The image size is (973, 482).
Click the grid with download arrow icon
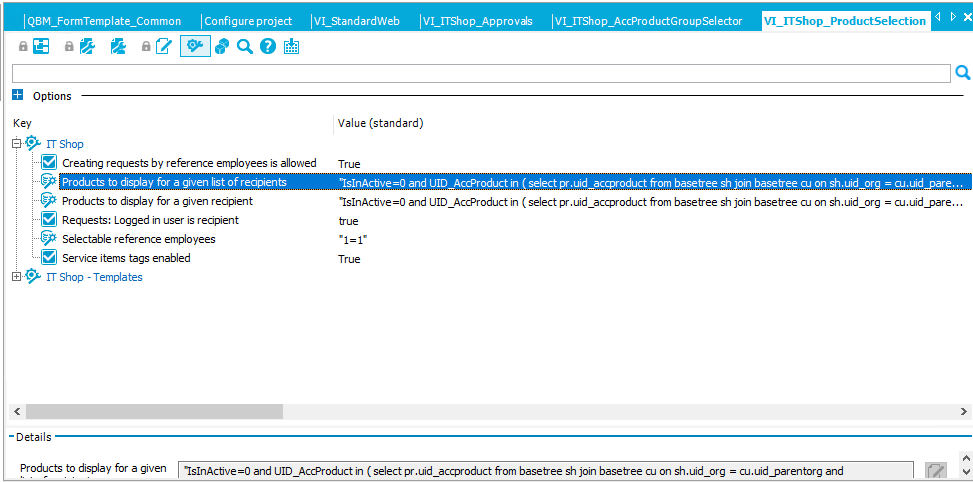292,47
